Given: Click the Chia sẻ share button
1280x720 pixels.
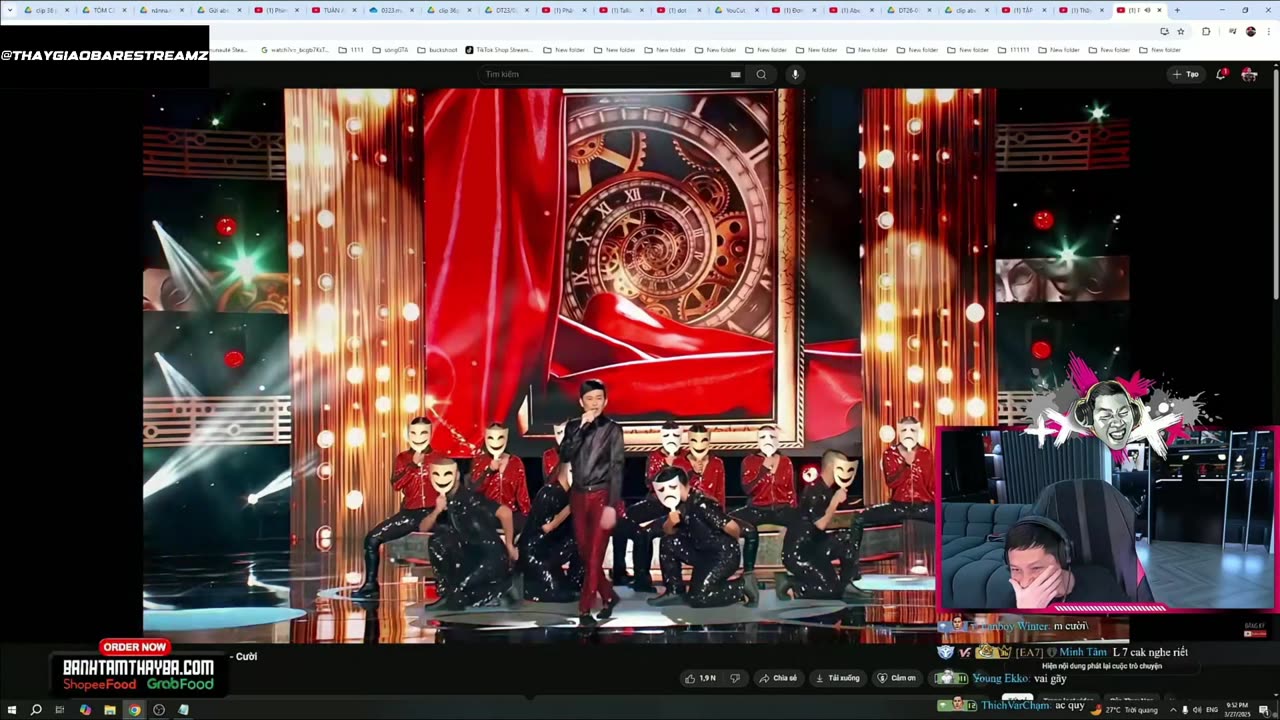Looking at the screenshot, I should coord(778,678).
